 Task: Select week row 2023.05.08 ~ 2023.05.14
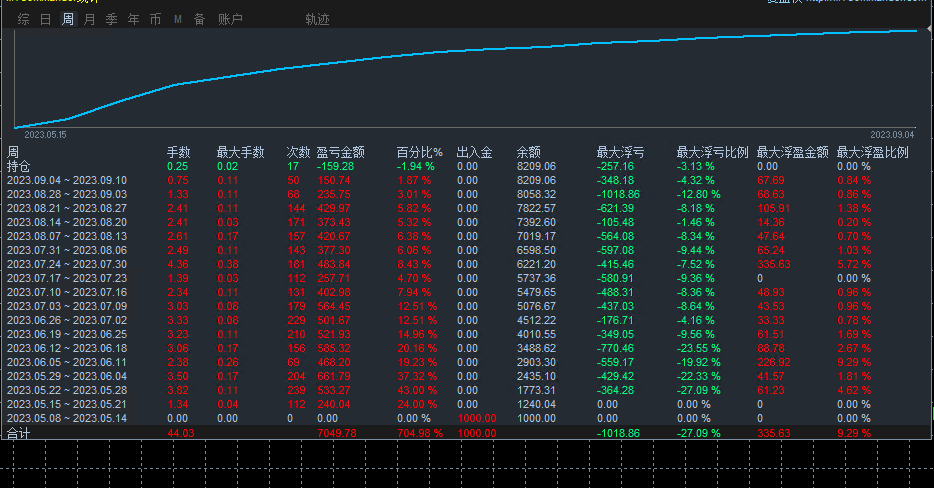pyautogui.click(x=466, y=418)
